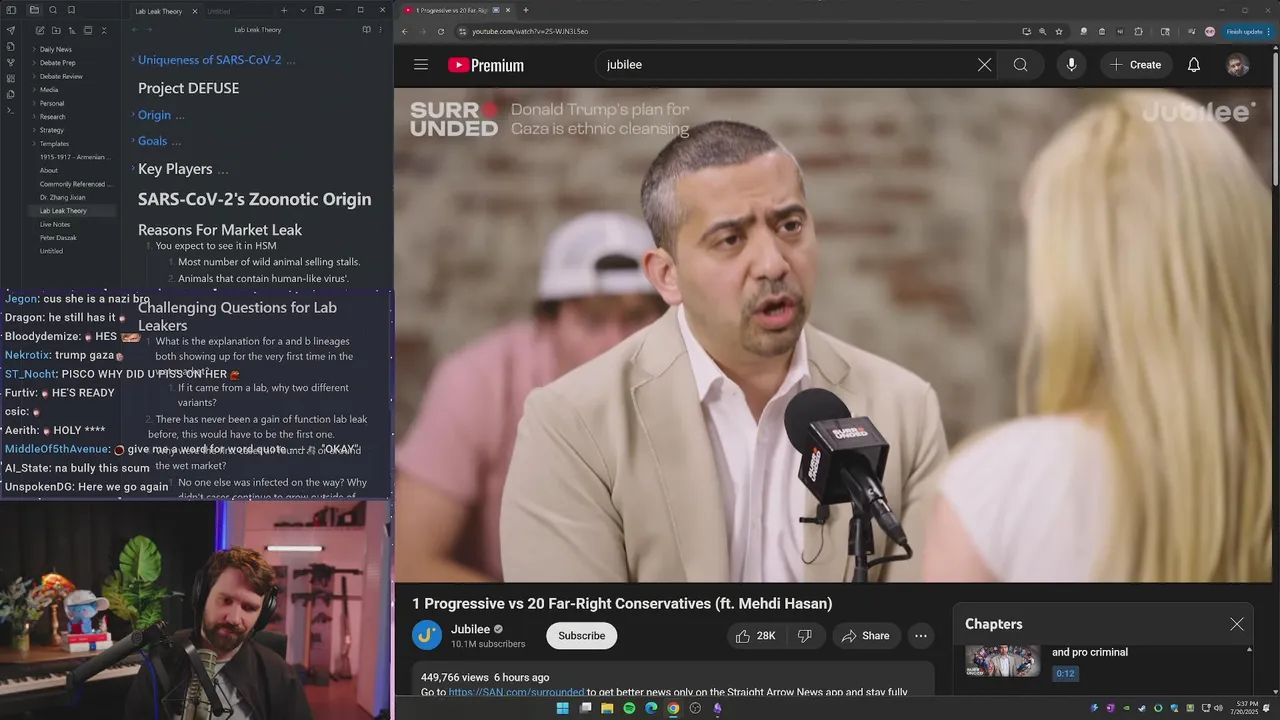Submit YouTube search magnifier button
The image size is (1280, 720).
[1020, 65]
